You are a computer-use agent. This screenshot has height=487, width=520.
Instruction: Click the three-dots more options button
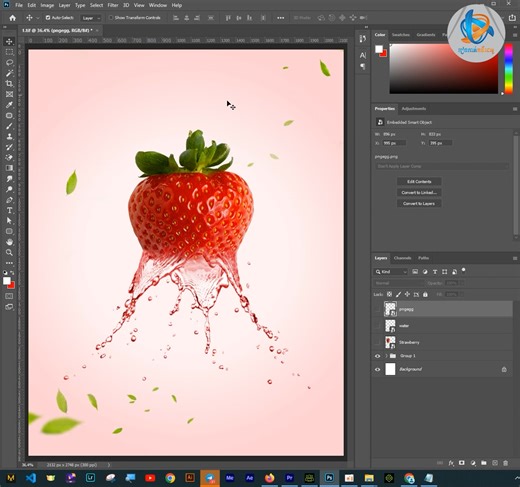(281, 18)
